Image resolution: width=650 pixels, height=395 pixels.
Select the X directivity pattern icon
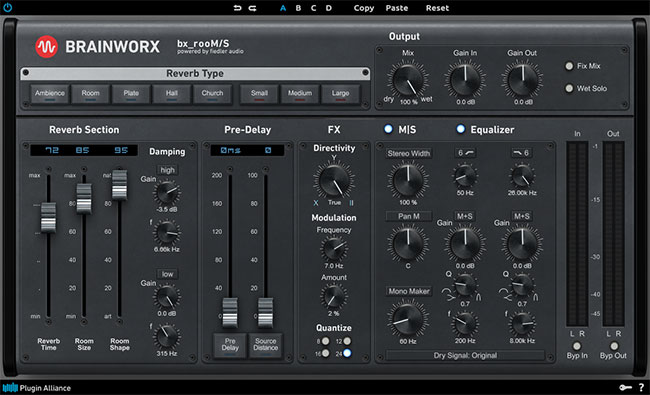pos(316,203)
